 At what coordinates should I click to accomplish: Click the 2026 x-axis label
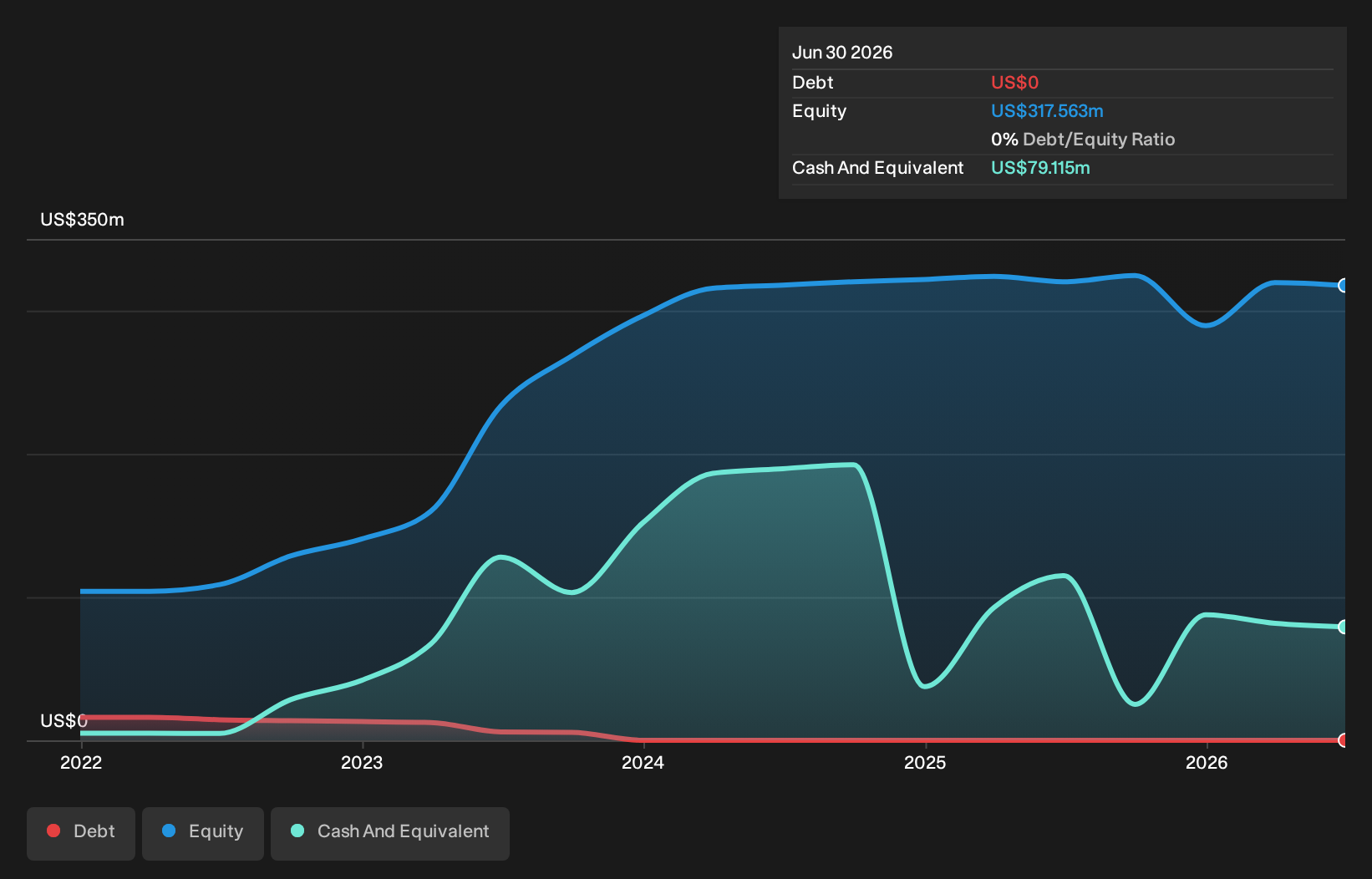pos(1207,762)
